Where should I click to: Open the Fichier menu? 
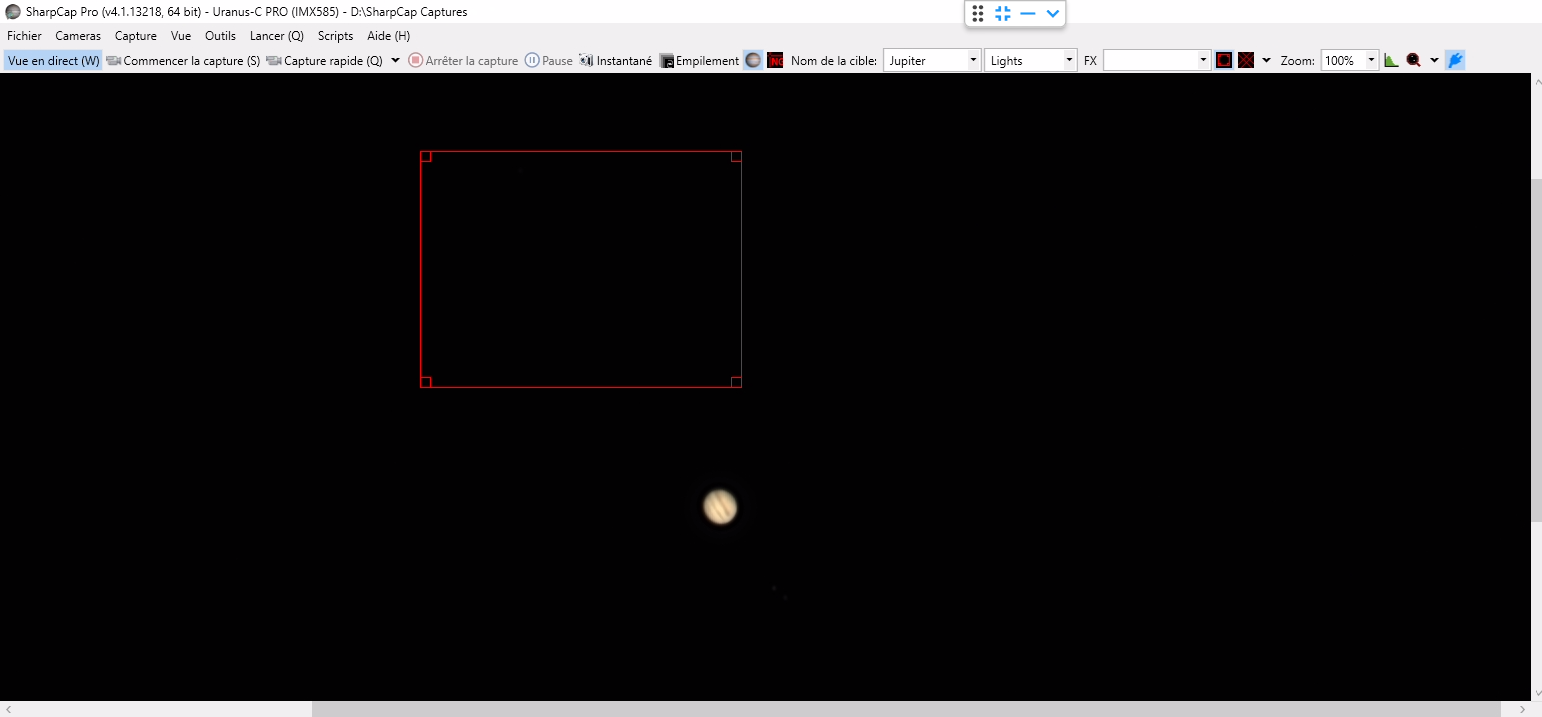tap(24, 35)
